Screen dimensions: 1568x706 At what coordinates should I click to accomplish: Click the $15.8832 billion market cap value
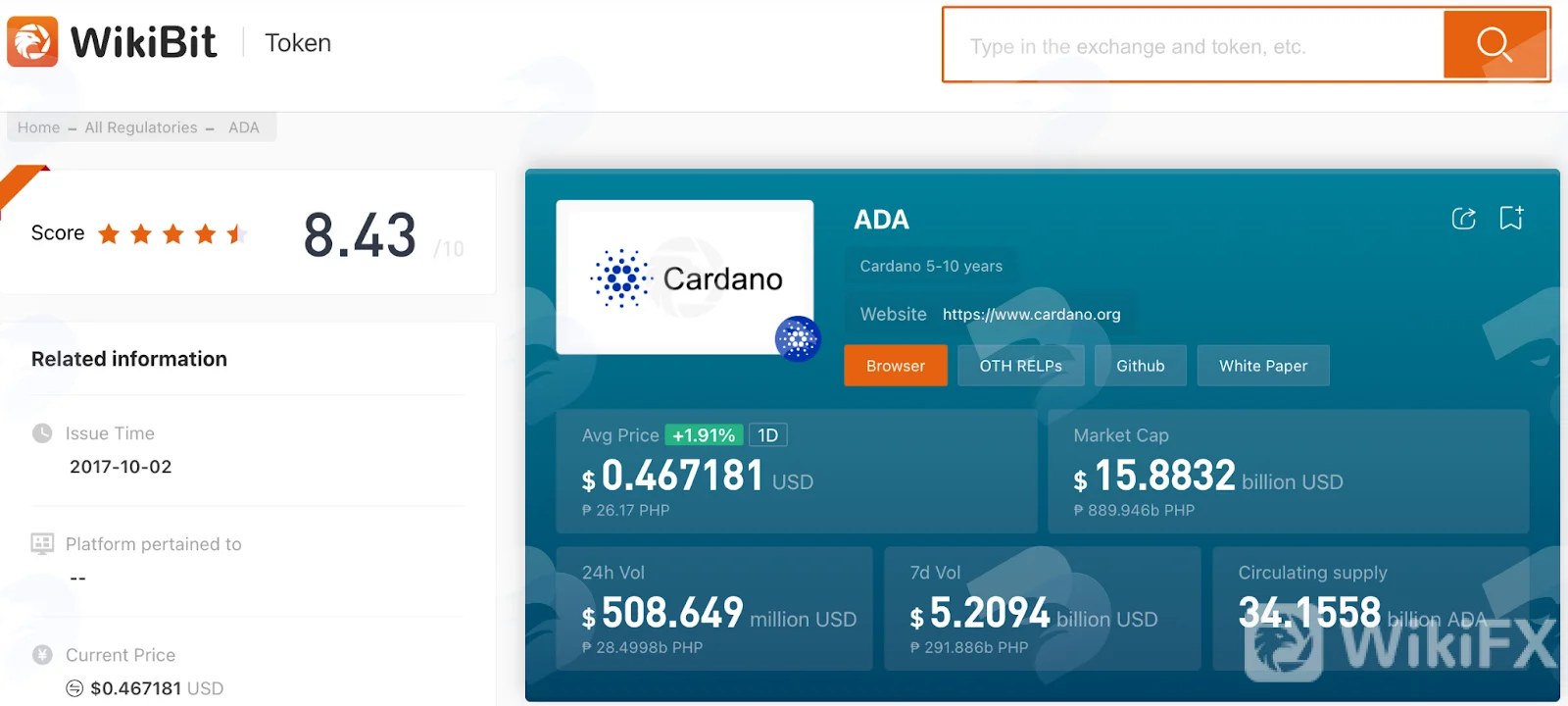(1208, 477)
